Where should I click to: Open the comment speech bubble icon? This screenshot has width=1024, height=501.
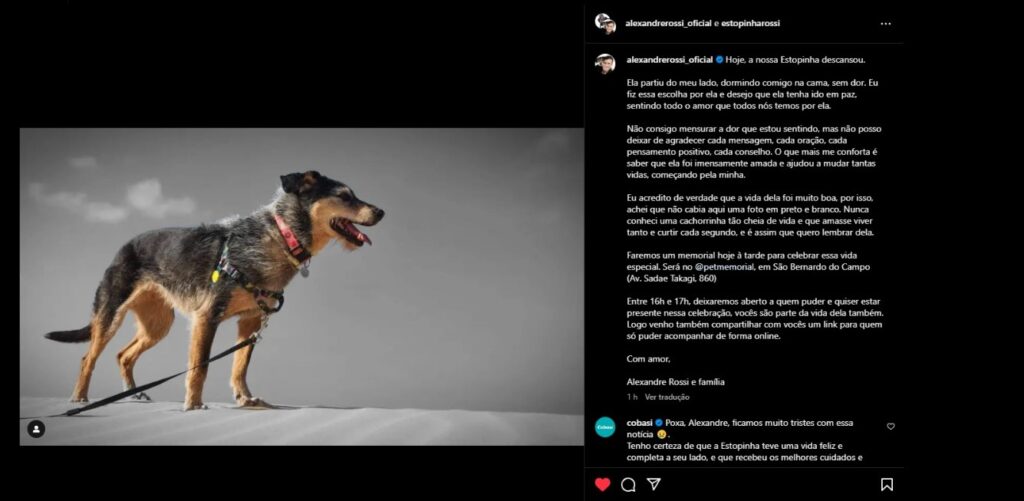pos(628,484)
